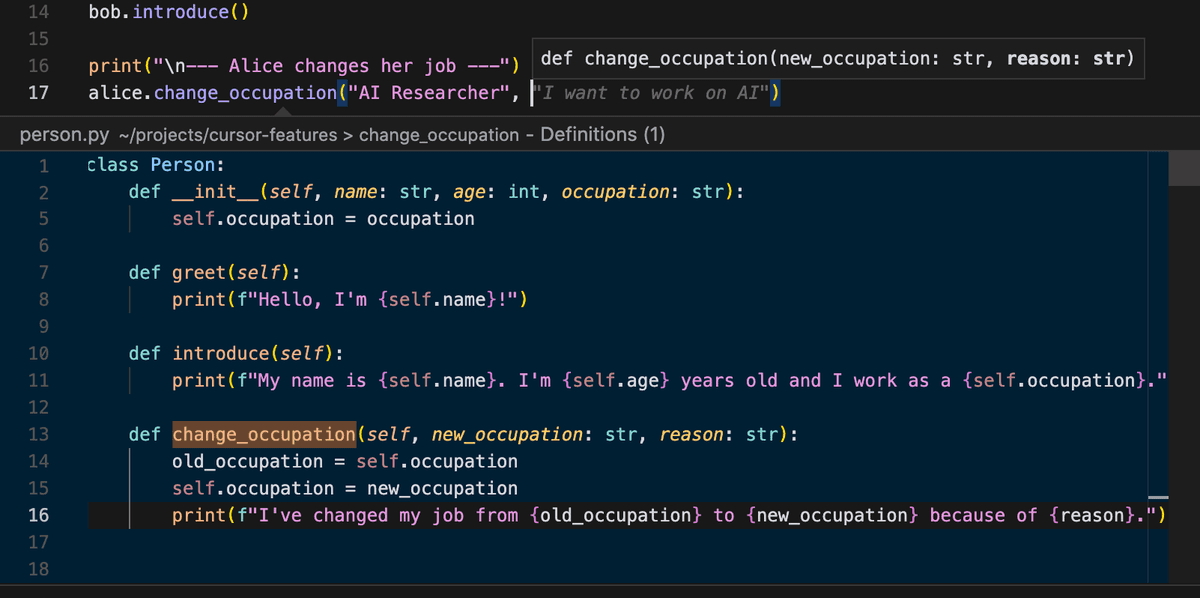Image resolution: width=1200 pixels, height=598 pixels.
Task: Click line number 13 in the peek view gutter
Action: [x=38, y=435]
